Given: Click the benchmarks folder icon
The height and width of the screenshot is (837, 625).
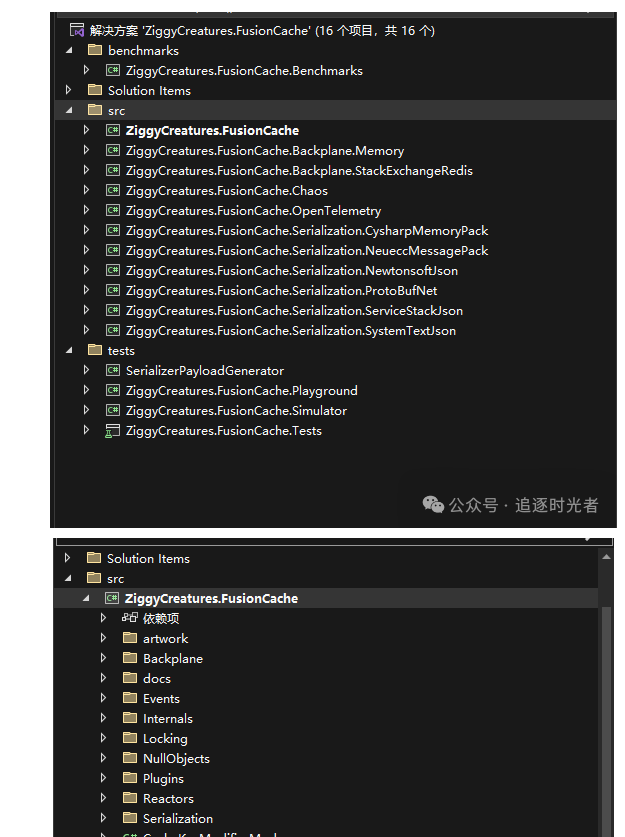Looking at the screenshot, I should tap(95, 50).
